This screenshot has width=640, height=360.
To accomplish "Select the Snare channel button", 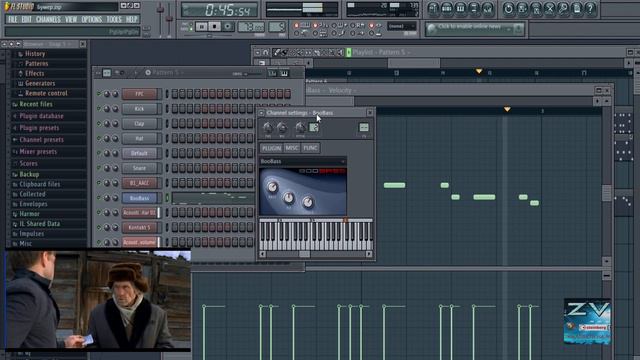I will (x=140, y=168).
